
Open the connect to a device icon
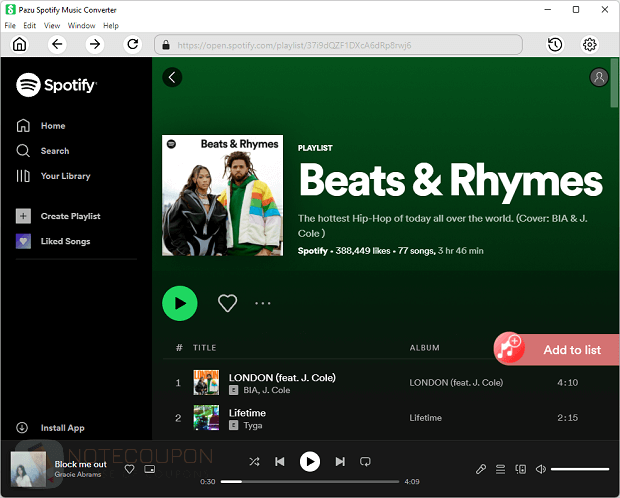521,469
